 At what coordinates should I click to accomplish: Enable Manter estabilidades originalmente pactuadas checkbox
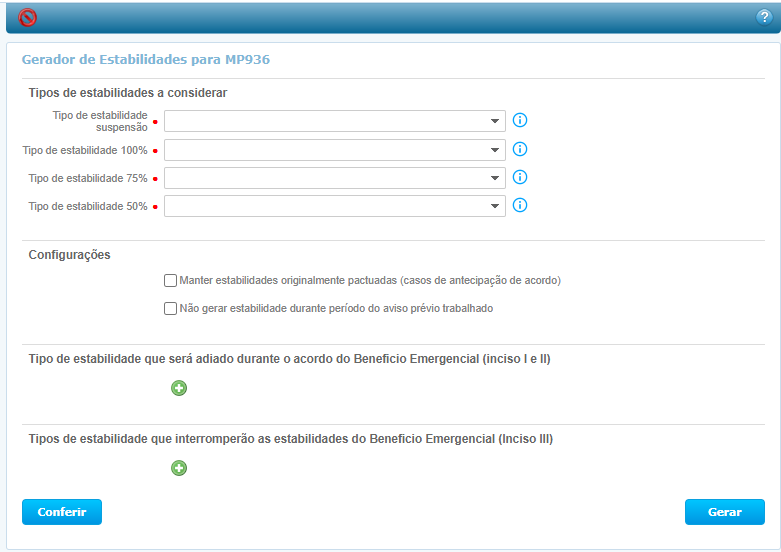coord(170,281)
